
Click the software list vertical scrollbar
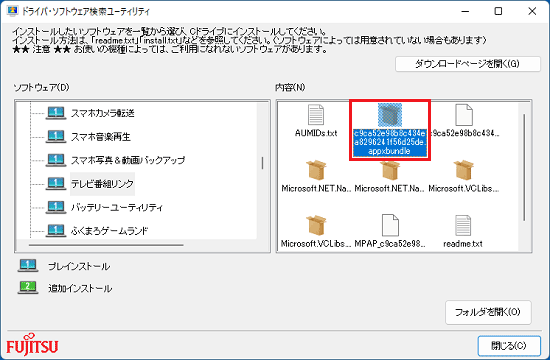(x=262, y=163)
